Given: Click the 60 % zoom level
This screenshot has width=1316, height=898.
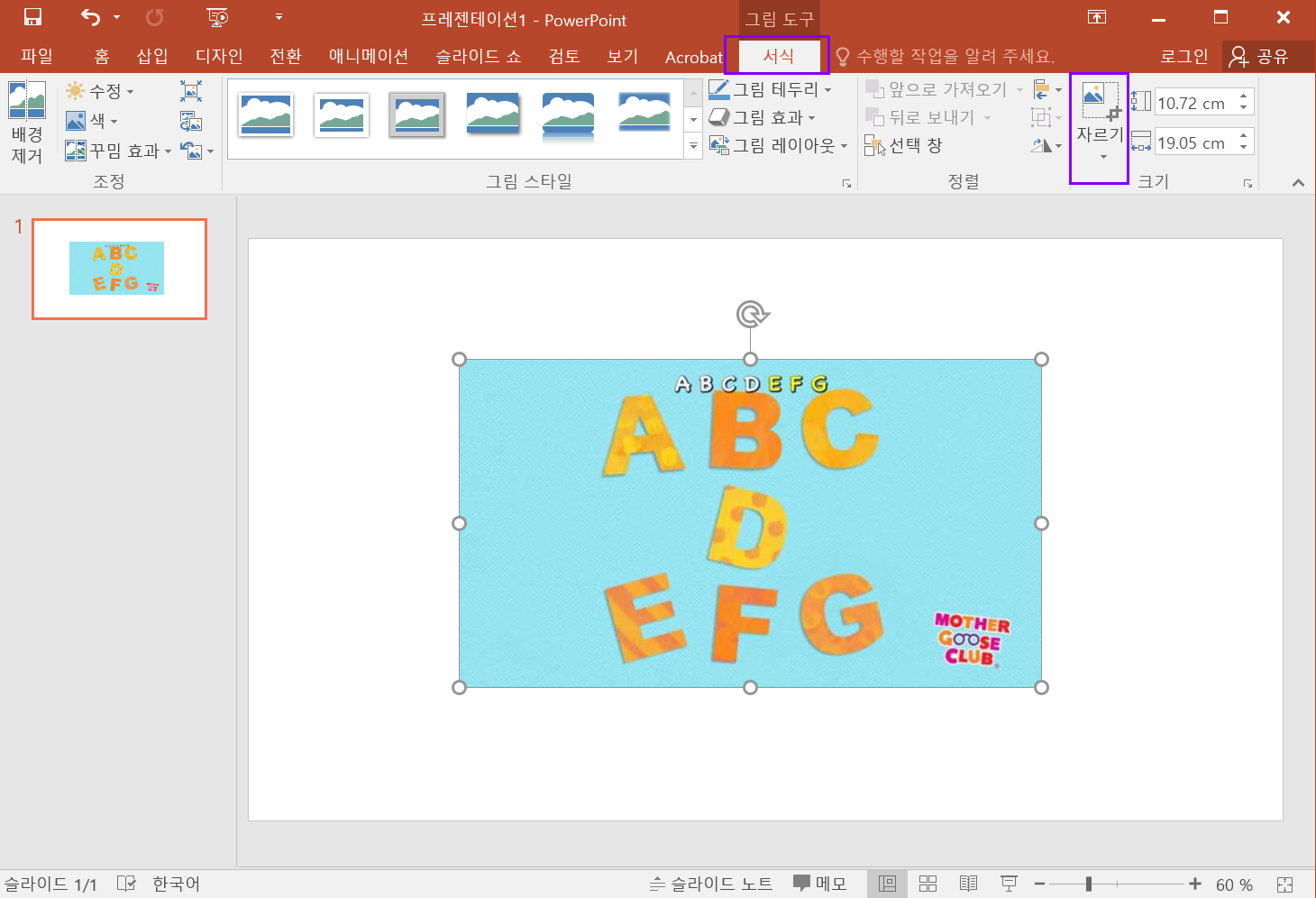Looking at the screenshot, I should tap(1234, 884).
